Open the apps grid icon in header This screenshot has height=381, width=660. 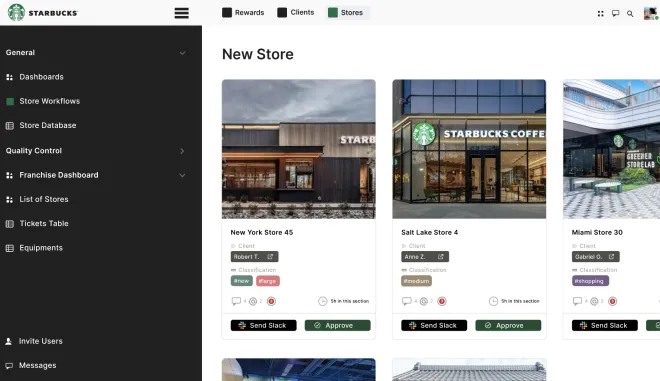click(600, 13)
